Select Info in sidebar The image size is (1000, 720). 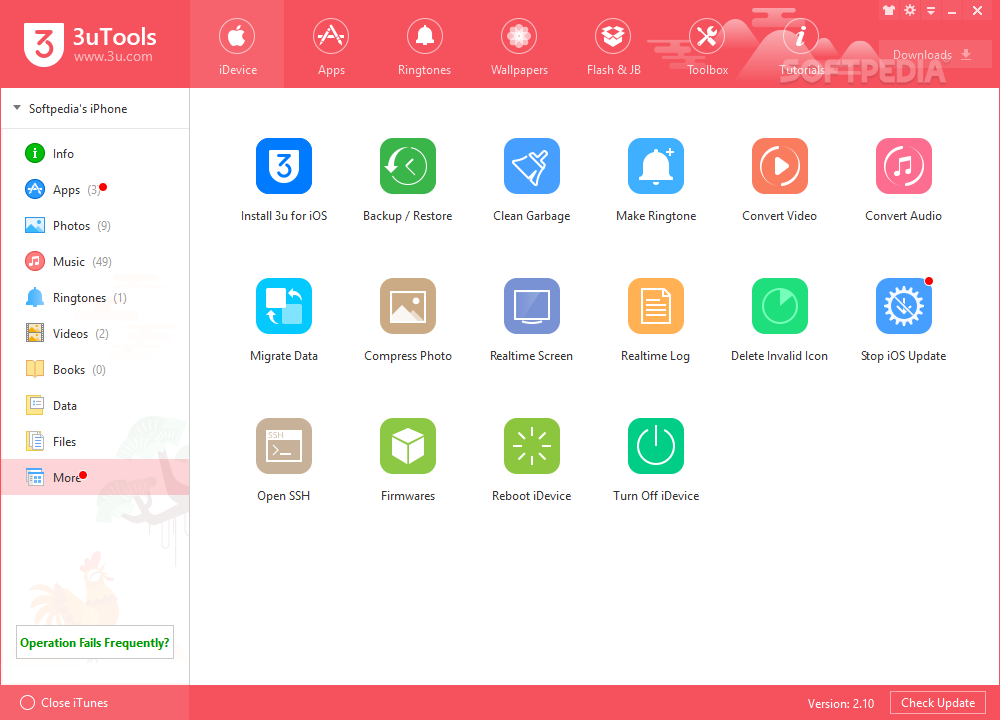pos(95,154)
